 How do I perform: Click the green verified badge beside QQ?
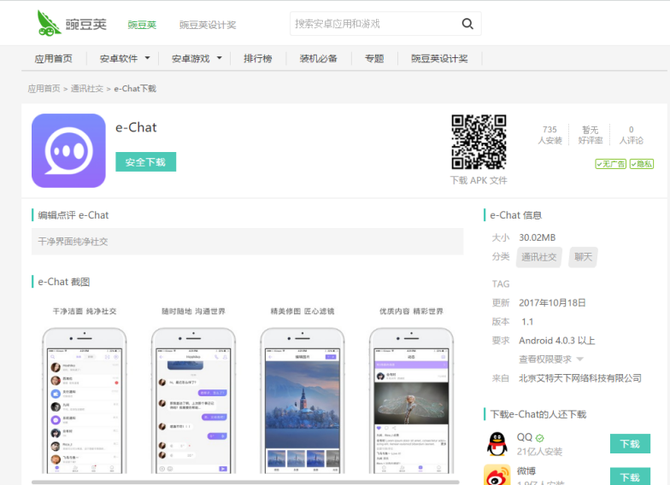(x=540, y=438)
